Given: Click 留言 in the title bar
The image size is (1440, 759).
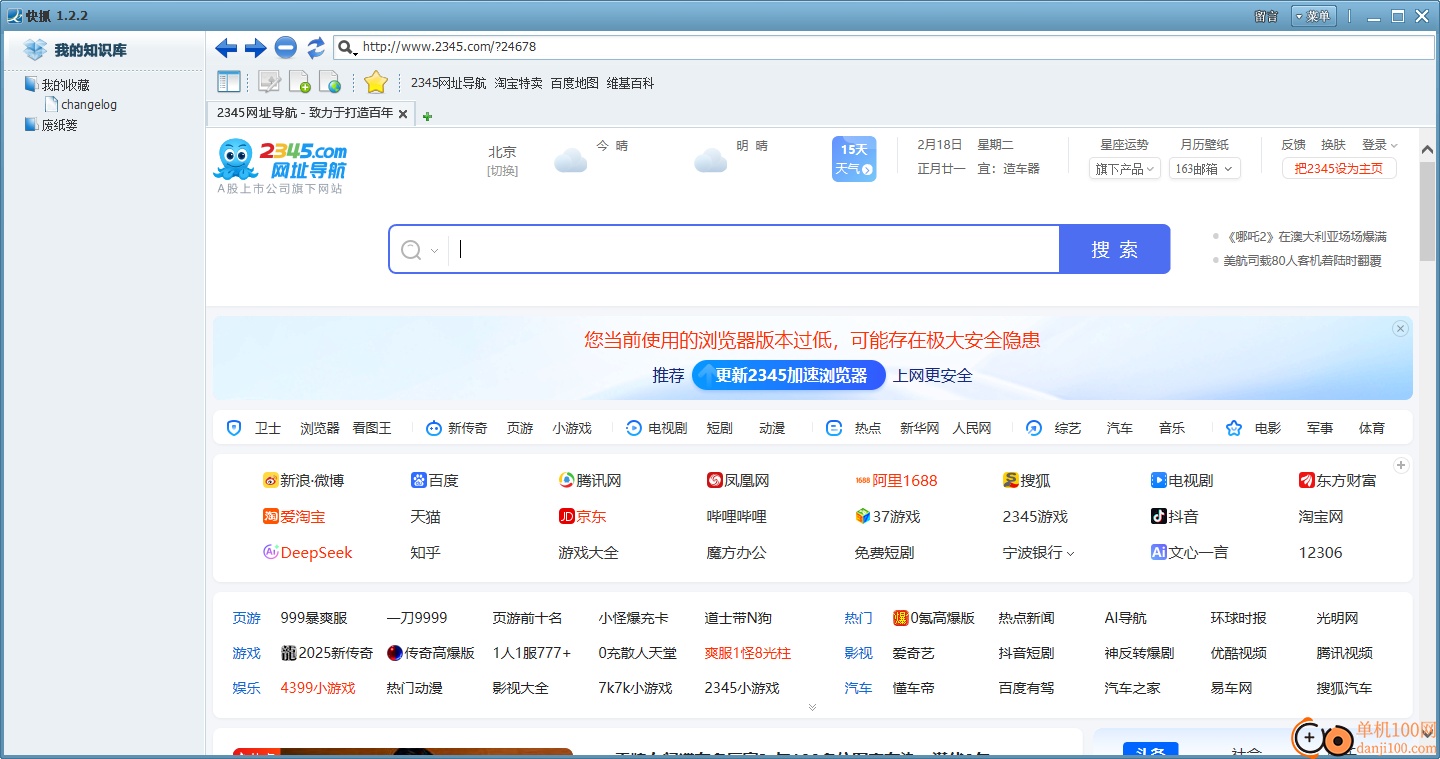Looking at the screenshot, I should (x=1265, y=16).
